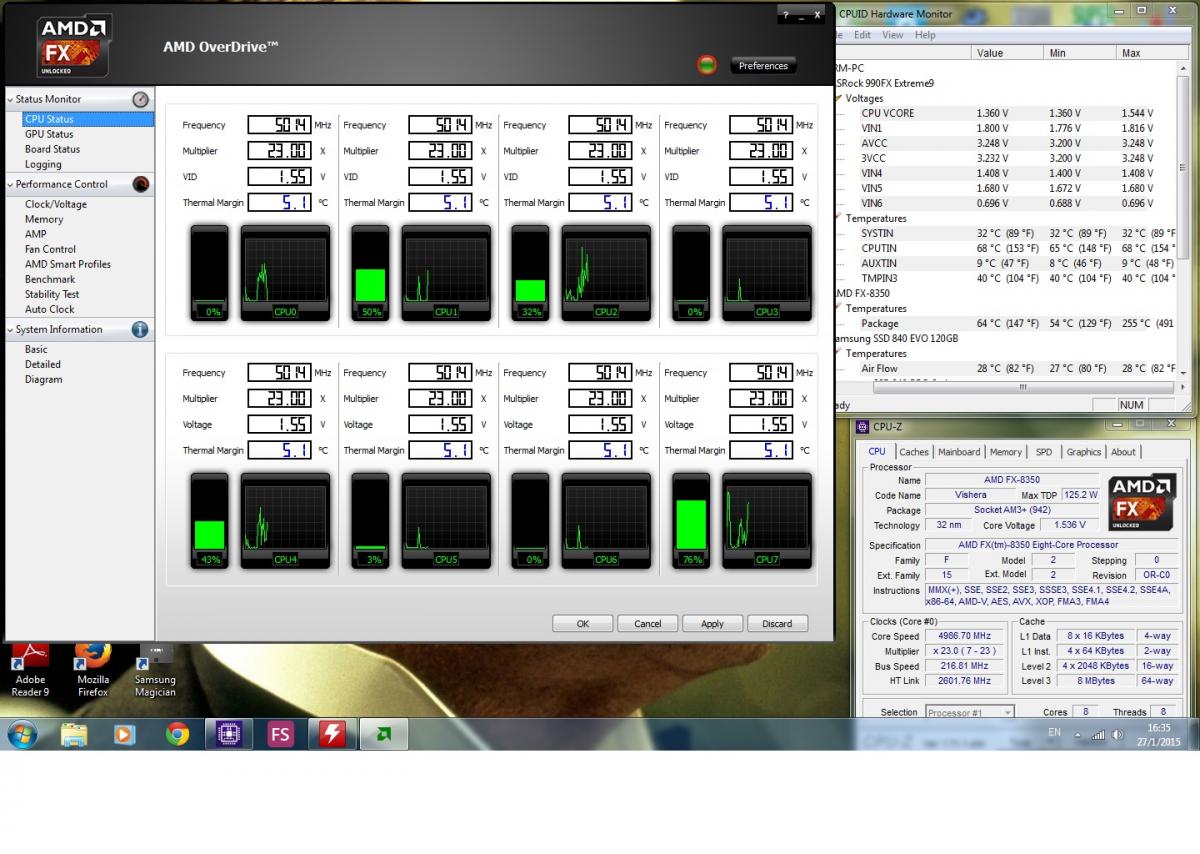
Task: Switch to Graphics tab in CPU-Z
Action: point(1083,452)
